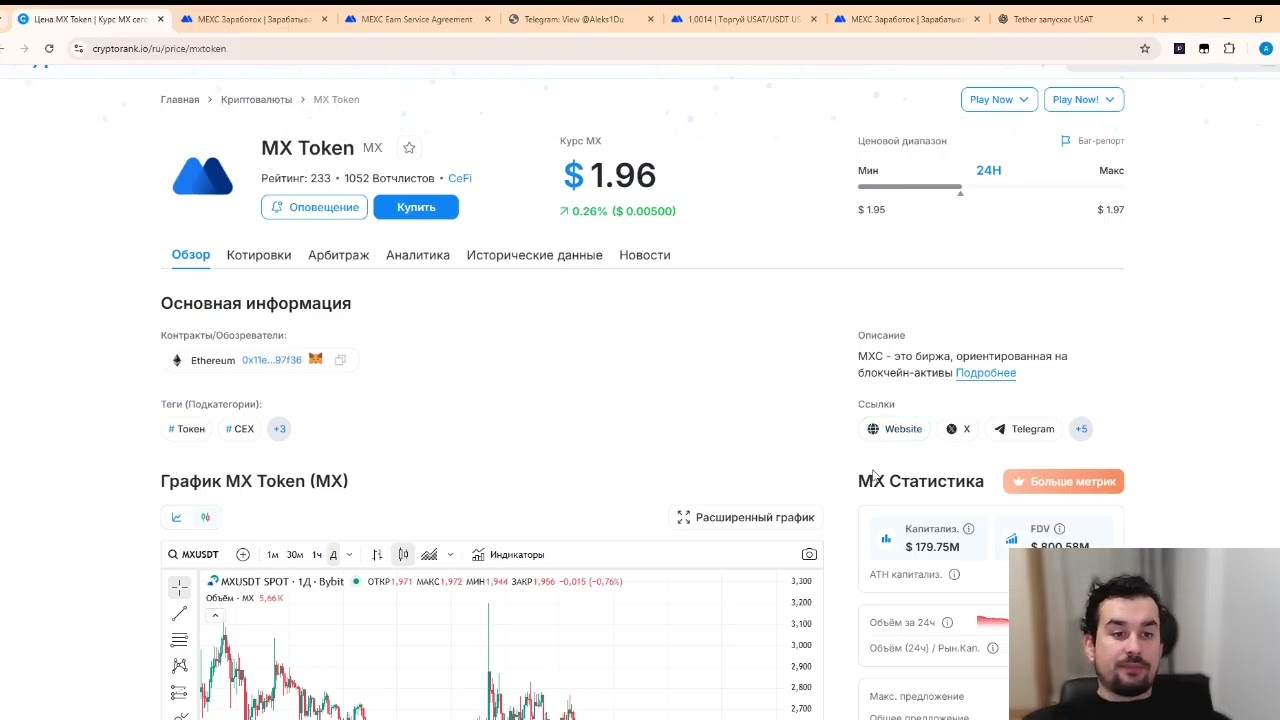
Task: Switch to Арбитраж tab
Action: (x=339, y=255)
